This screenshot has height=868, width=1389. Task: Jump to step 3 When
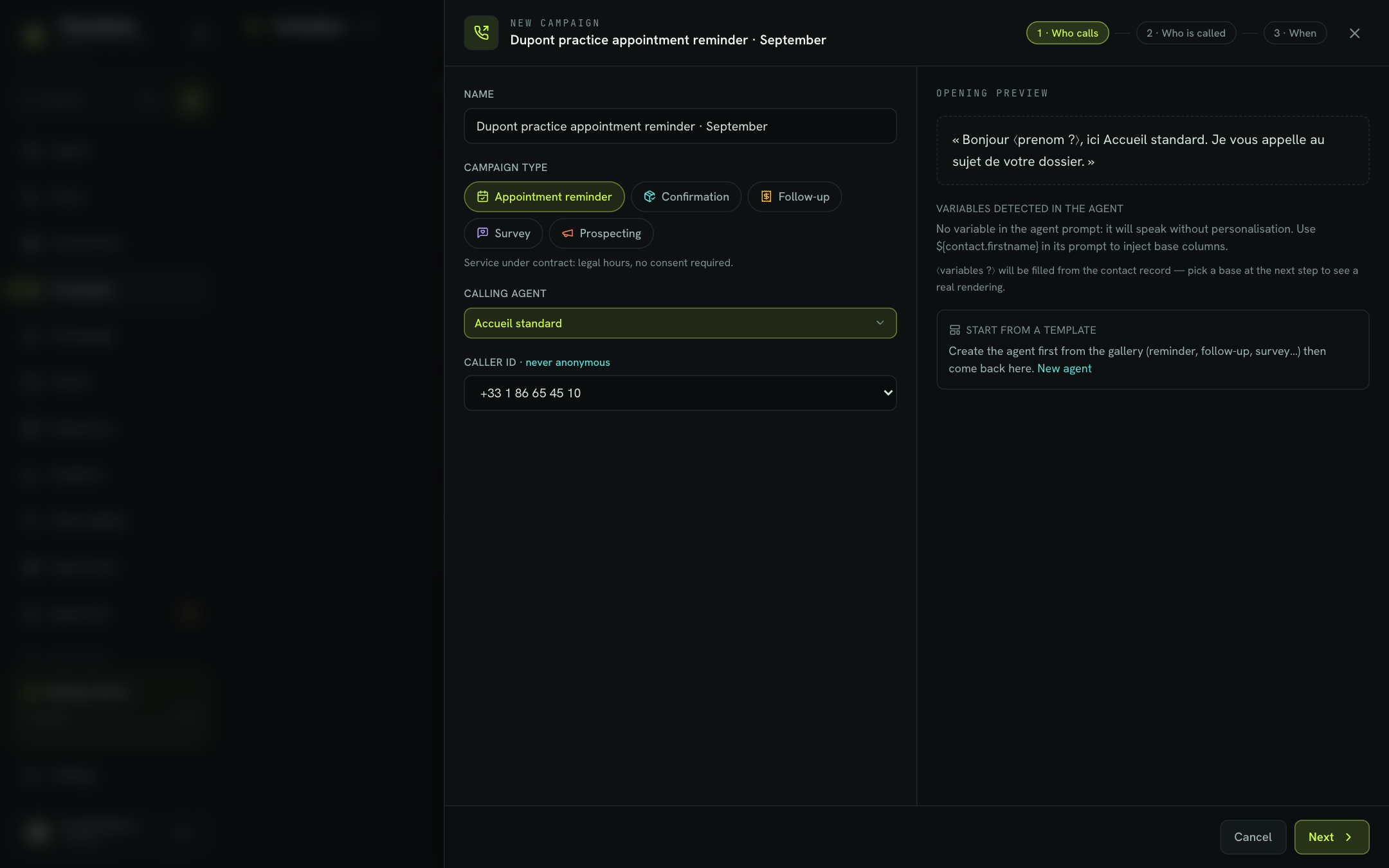1295,33
